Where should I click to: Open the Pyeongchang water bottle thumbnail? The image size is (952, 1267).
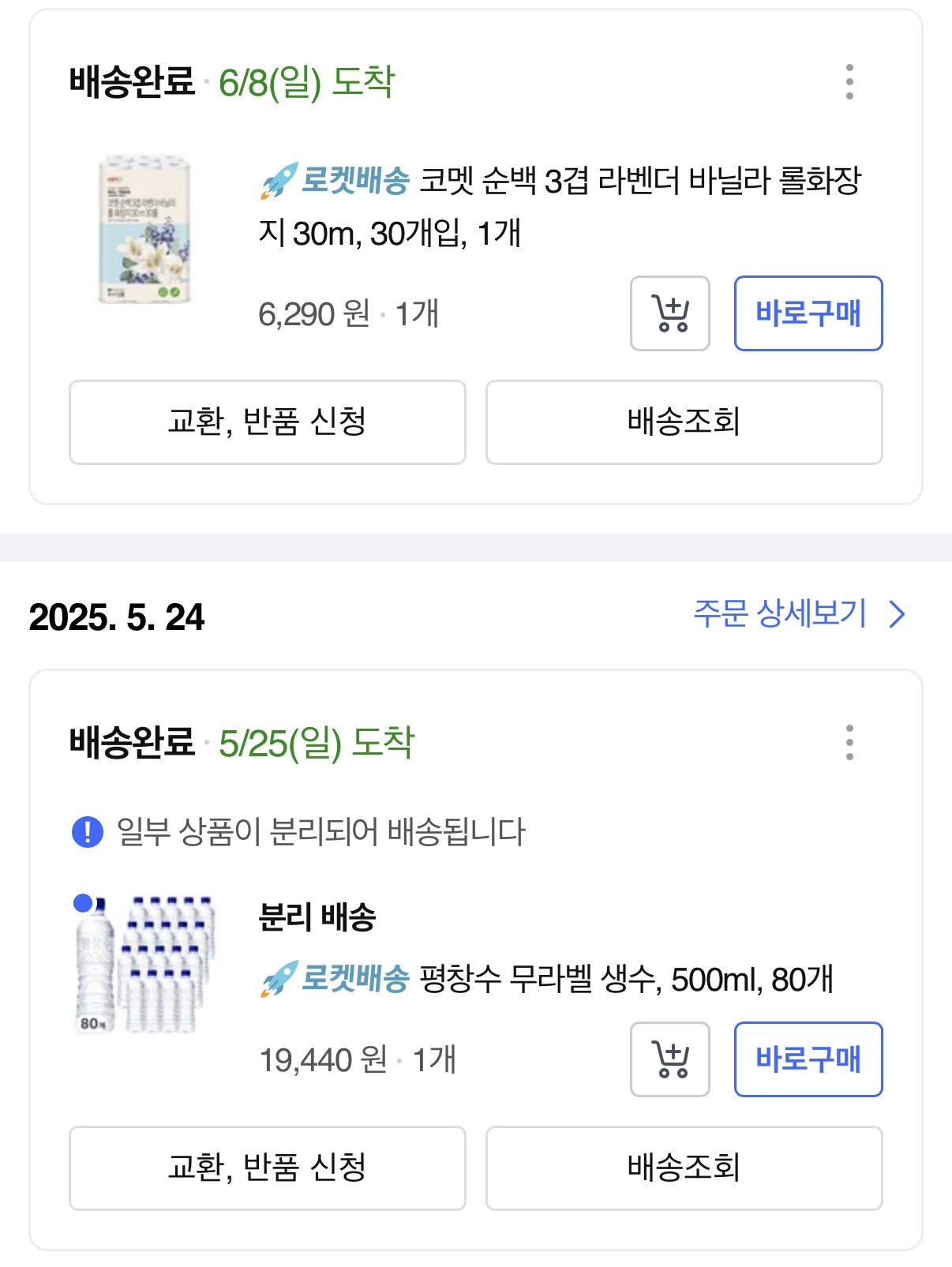[x=144, y=963]
